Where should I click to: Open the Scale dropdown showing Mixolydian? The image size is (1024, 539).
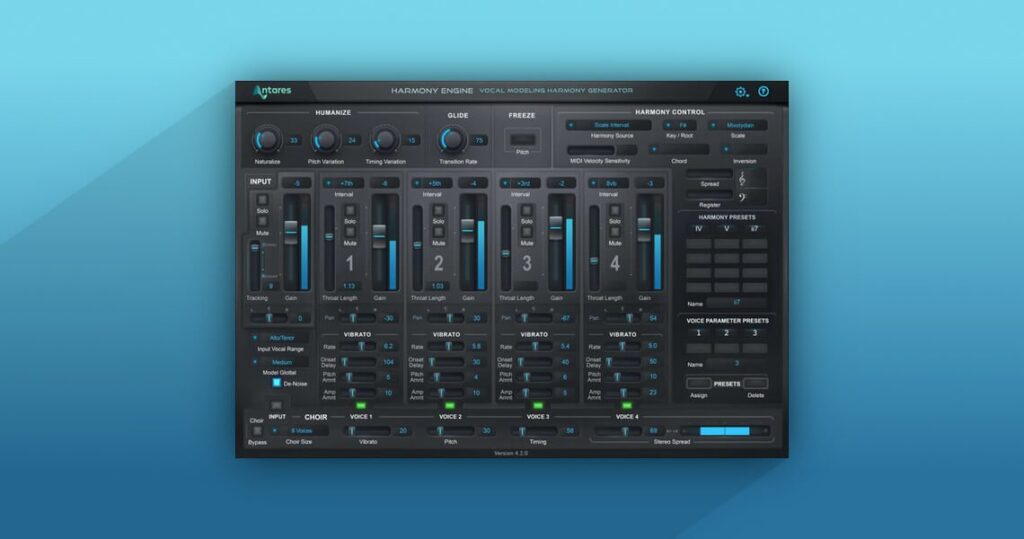coord(738,125)
